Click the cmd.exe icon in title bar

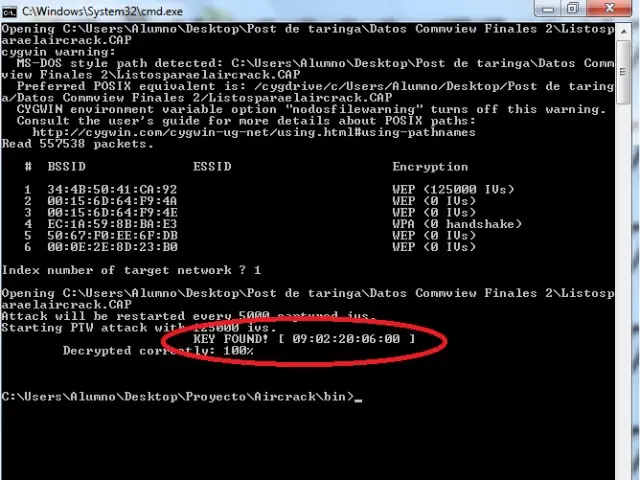click(9, 12)
